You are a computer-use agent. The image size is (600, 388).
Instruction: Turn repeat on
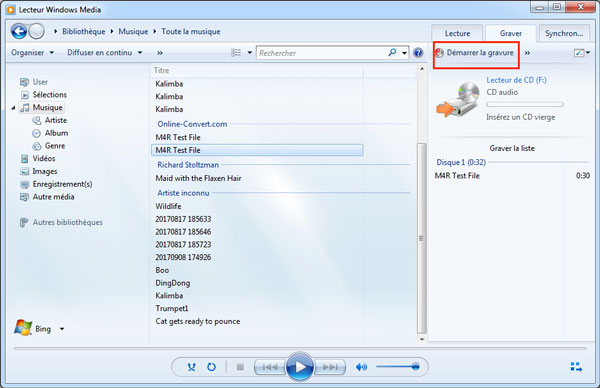click(x=211, y=367)
